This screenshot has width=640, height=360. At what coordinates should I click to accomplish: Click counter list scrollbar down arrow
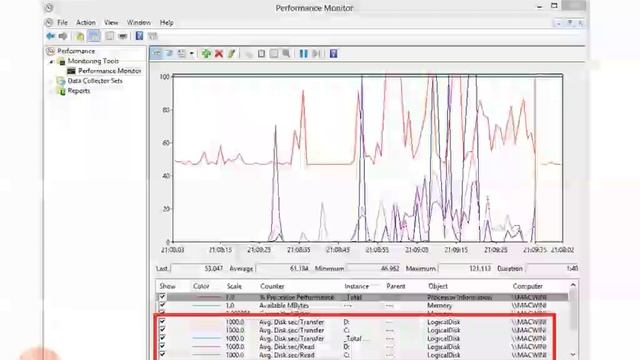573,355
